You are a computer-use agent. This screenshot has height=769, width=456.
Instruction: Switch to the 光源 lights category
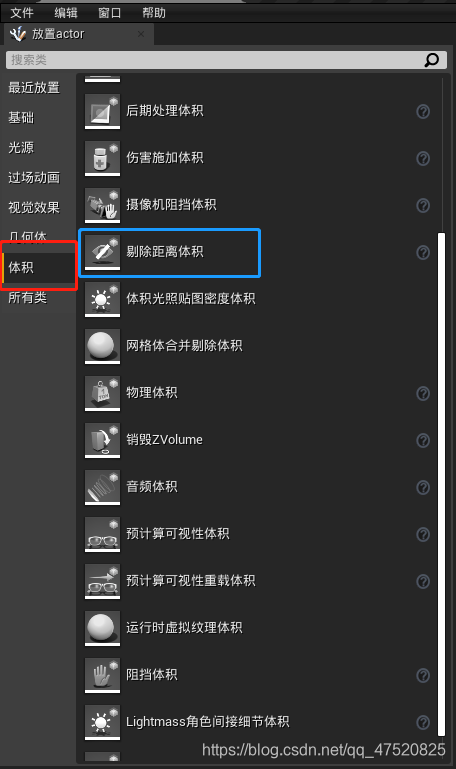21,147
